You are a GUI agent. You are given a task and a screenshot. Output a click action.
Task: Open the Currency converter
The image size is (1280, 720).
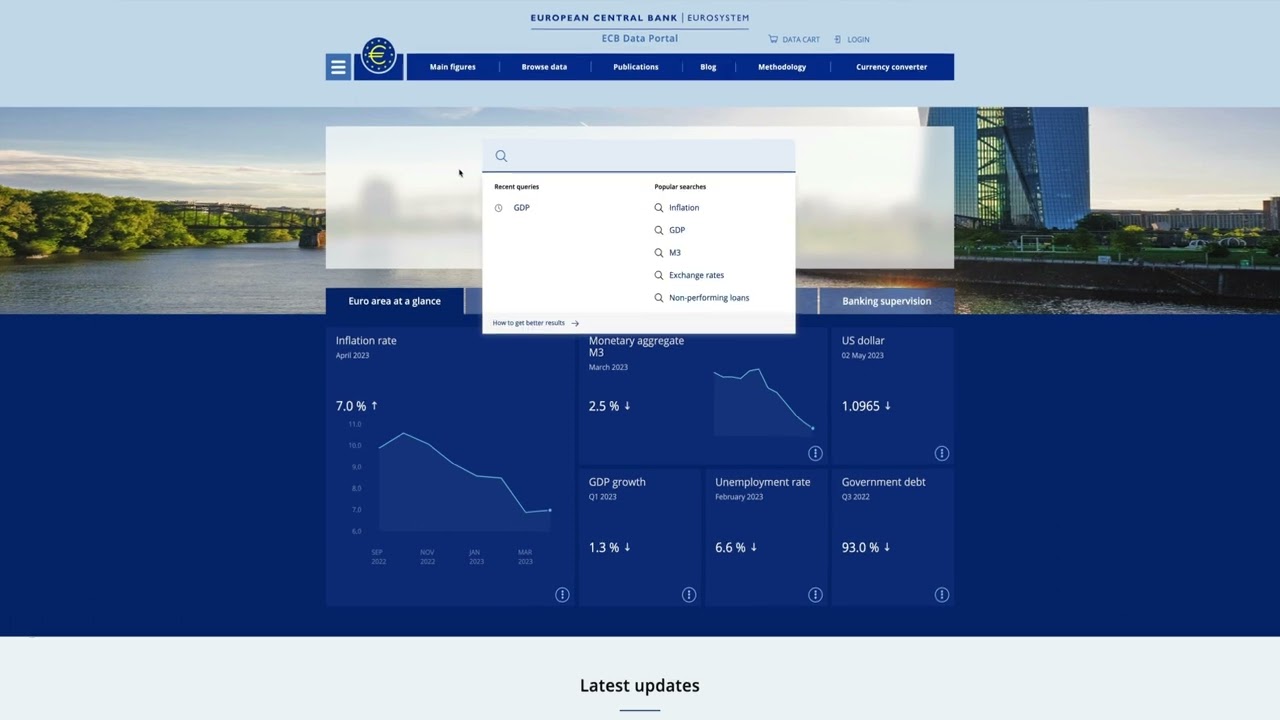[x=891, y=67]
